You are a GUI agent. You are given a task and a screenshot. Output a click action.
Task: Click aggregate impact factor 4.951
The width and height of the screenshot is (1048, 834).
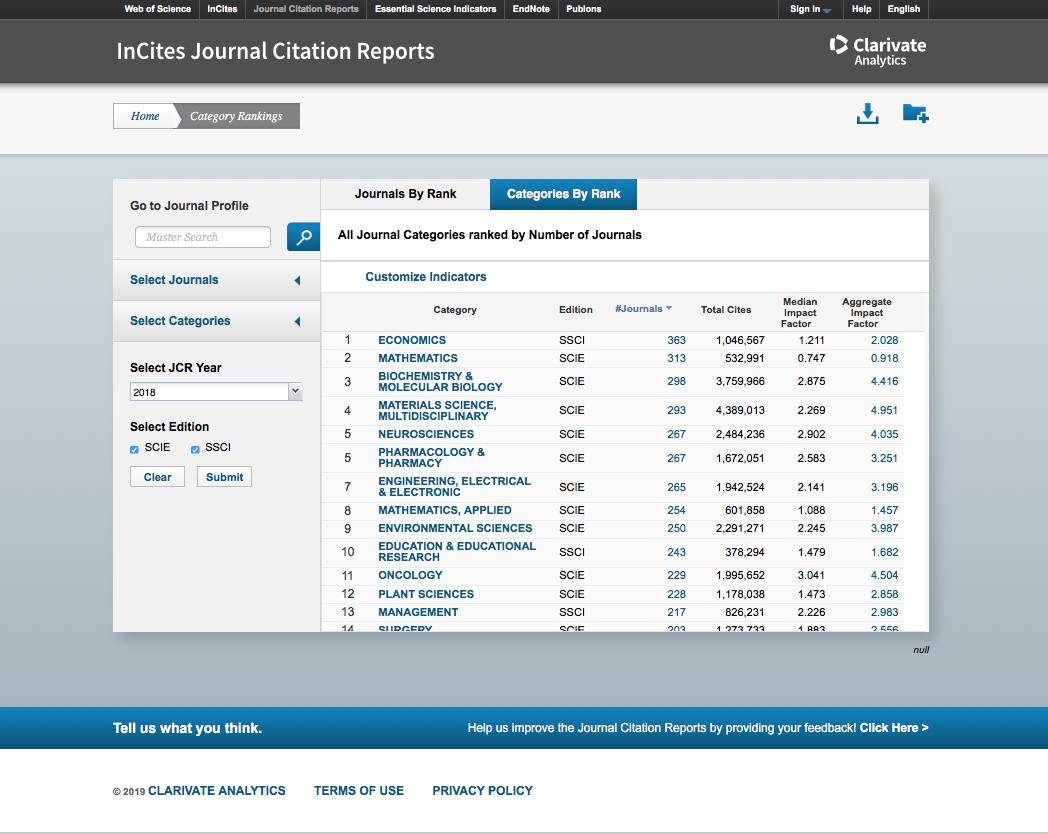884,410
